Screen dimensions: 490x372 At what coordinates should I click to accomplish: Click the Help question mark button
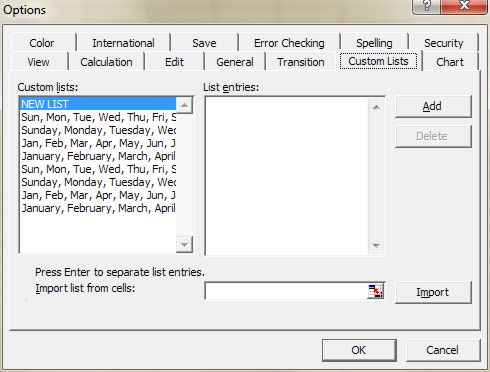click(427, 6)
